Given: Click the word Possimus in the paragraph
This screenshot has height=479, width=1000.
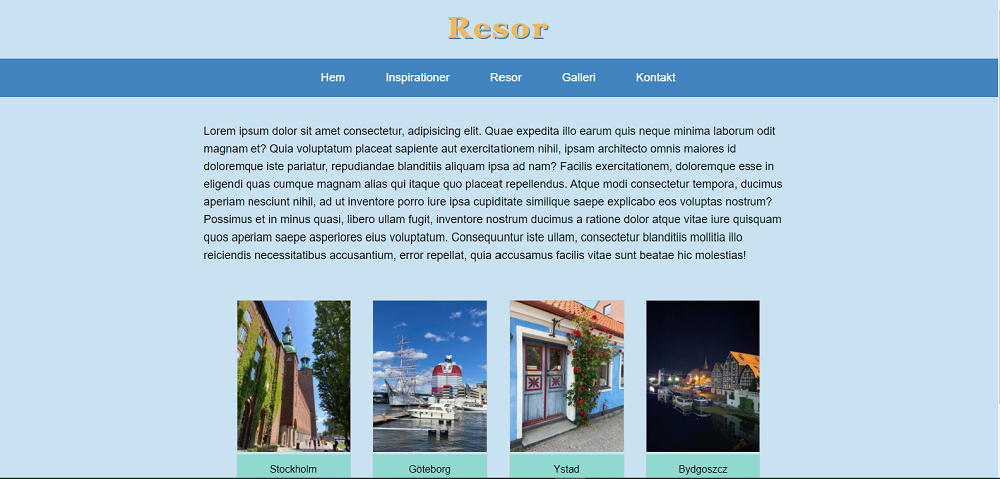Looking at the screenshot, I should tap(226, 220).
